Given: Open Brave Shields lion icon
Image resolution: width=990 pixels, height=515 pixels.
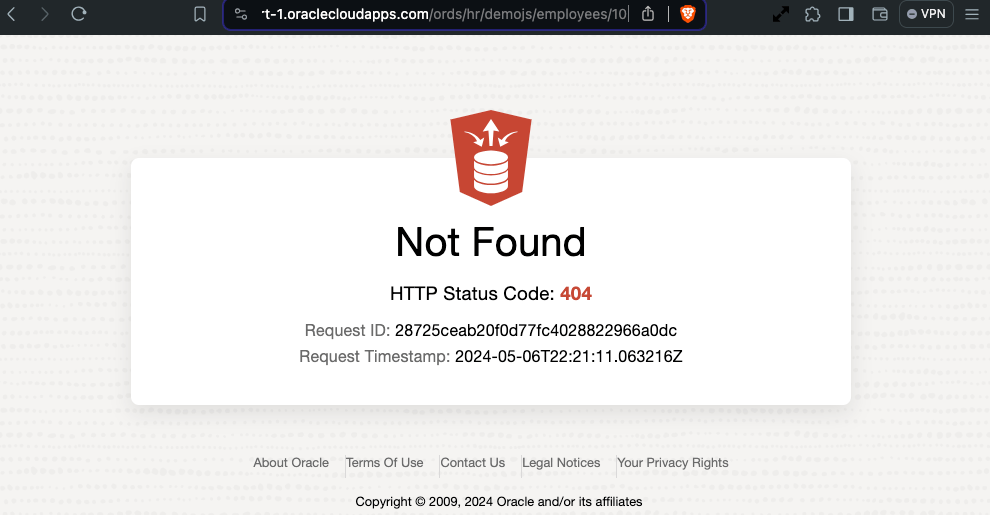Looking at the screenshot, I should 688,14.
